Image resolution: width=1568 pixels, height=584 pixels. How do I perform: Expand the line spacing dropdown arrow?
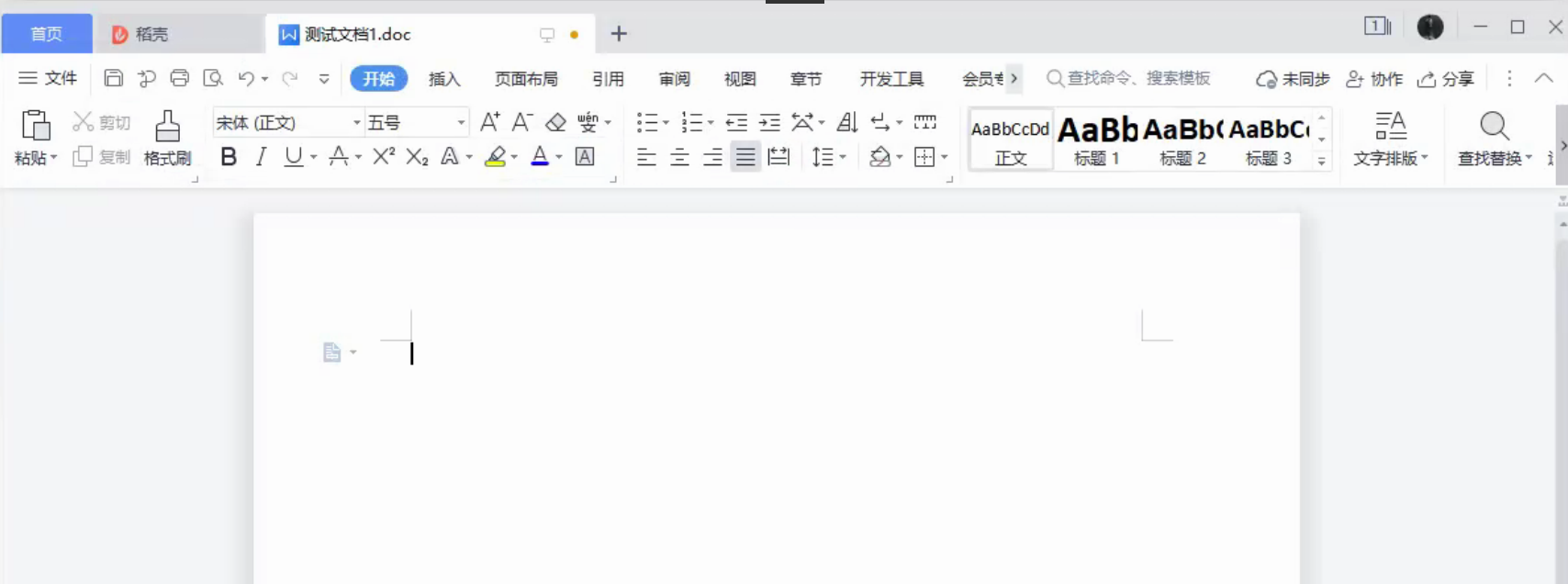843,158
